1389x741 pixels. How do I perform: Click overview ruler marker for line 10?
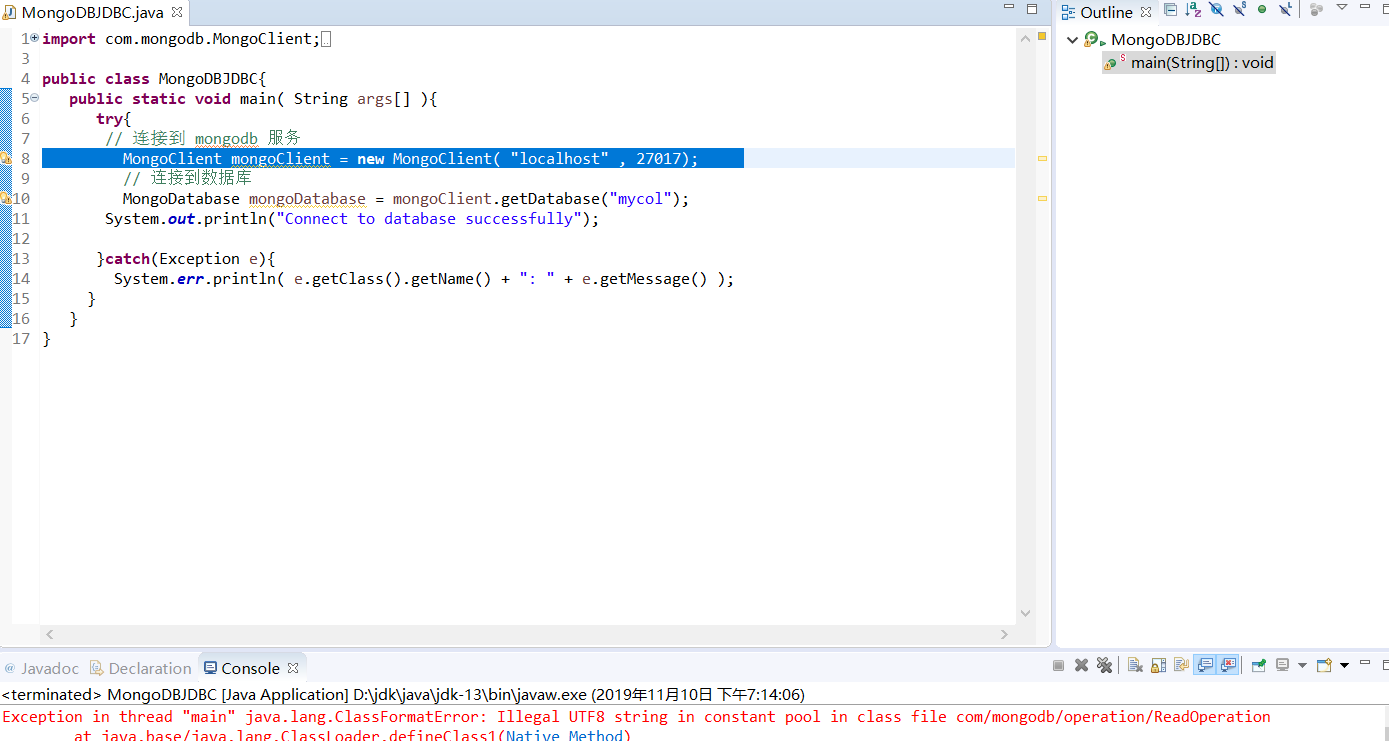coord(1041,198)
